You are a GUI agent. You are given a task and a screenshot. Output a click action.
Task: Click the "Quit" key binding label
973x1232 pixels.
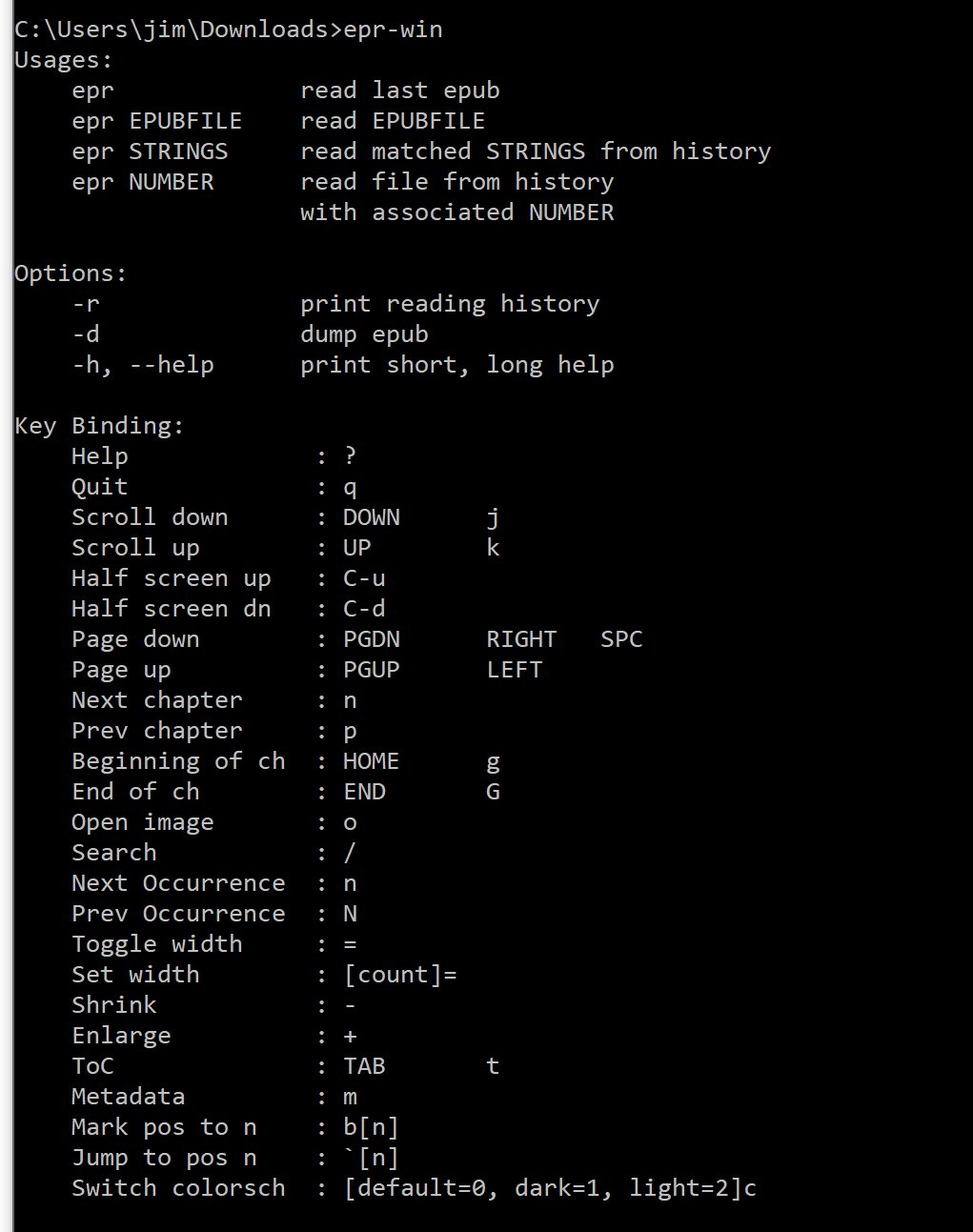pyautogui.click(x=99, y=487)
